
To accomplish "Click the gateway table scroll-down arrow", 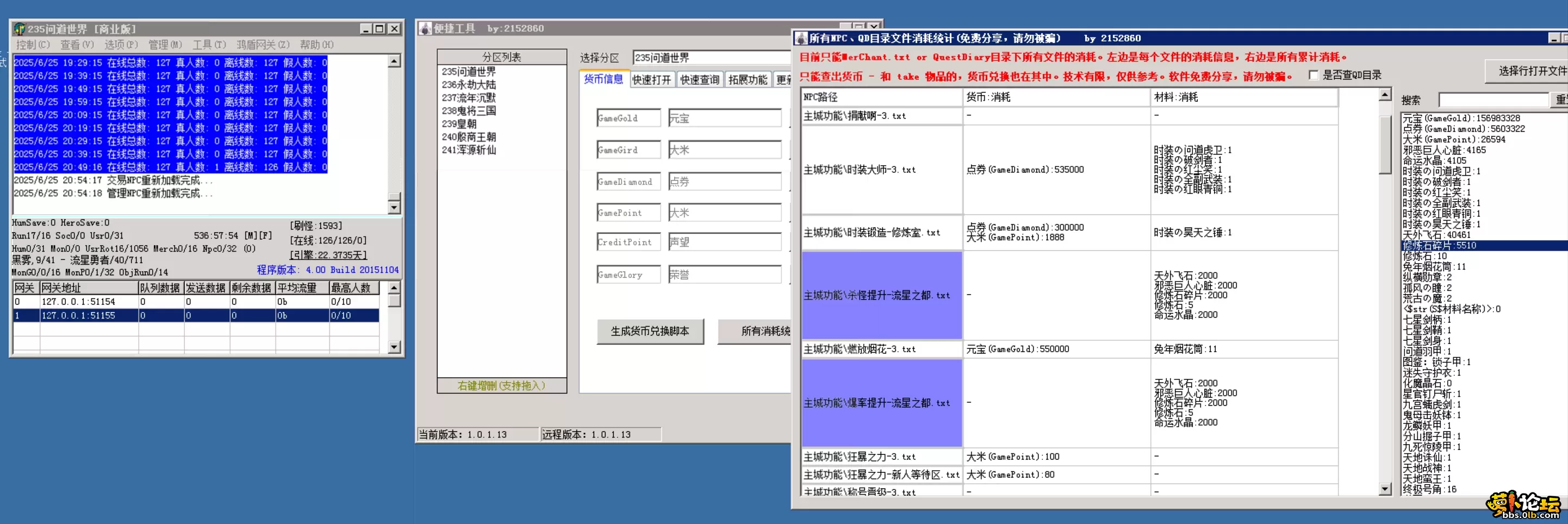I will click(x=394, y=347).
